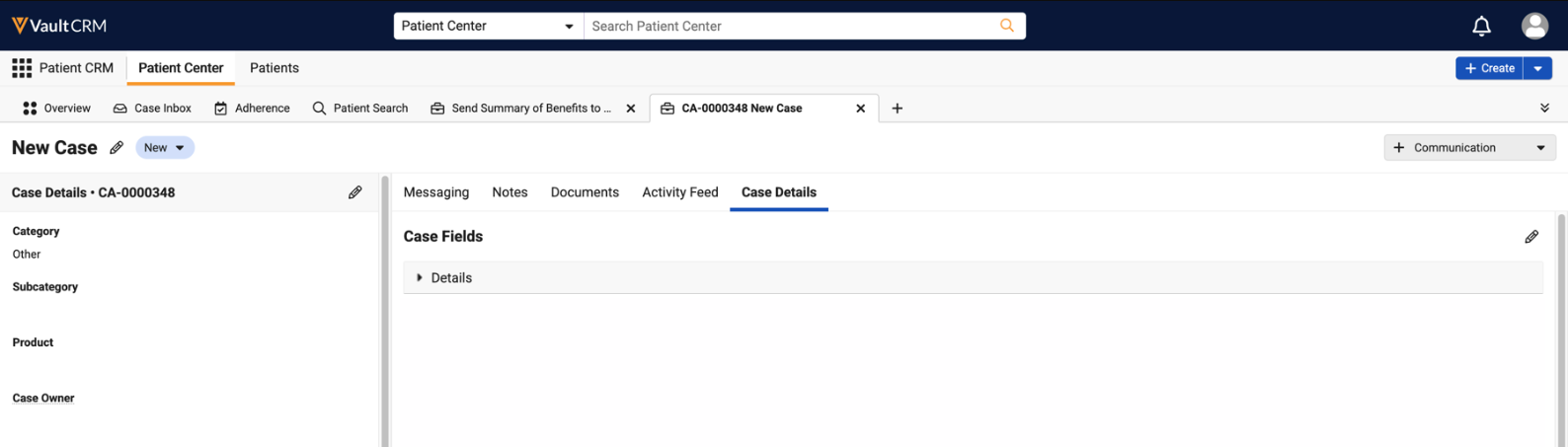This screenshot has width=1568, height=447.
Task: Click the Create button
Action: pos(1489,68)
